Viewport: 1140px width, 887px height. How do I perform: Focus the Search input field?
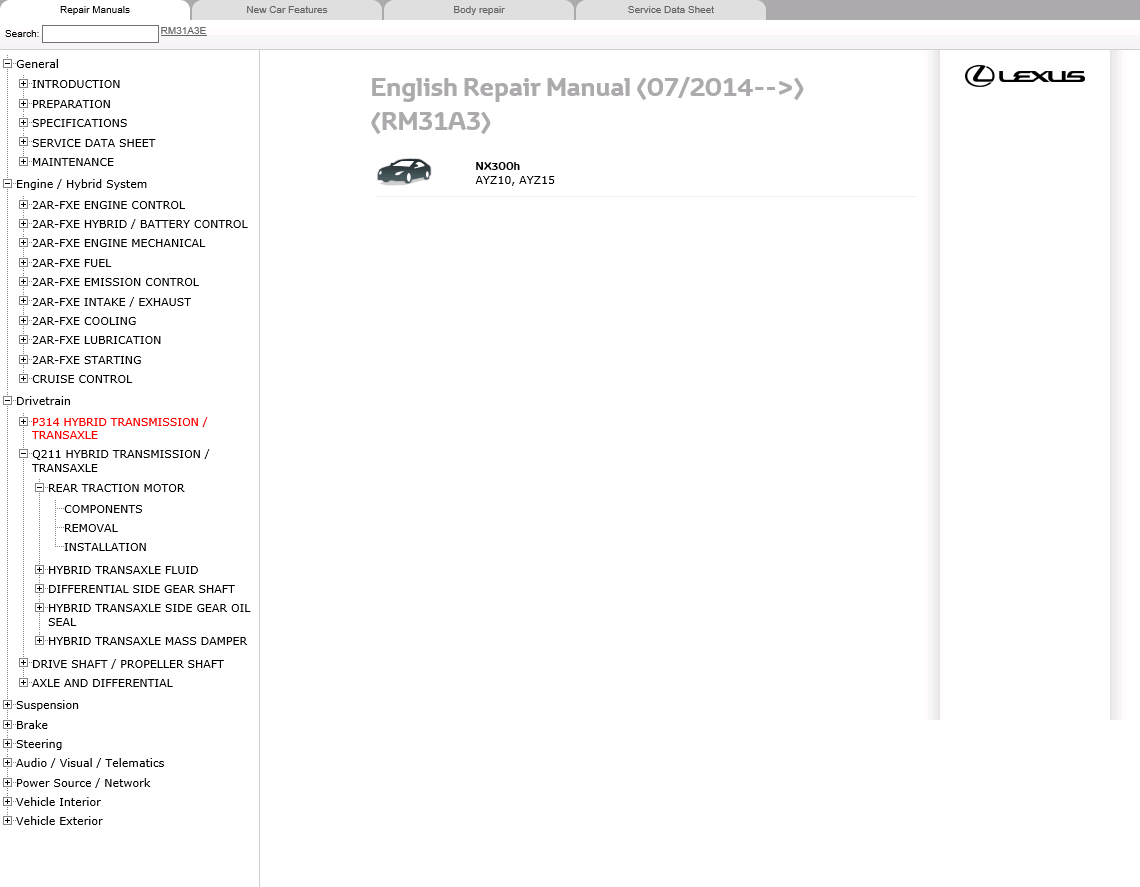(100, 33)
